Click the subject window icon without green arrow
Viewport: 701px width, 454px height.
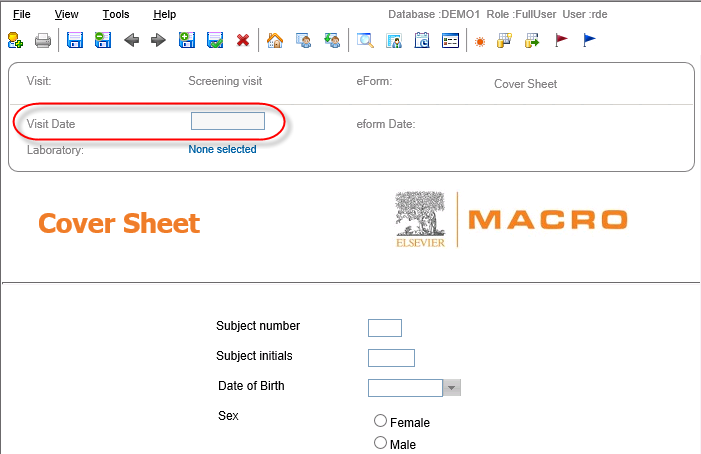[304, 41]
